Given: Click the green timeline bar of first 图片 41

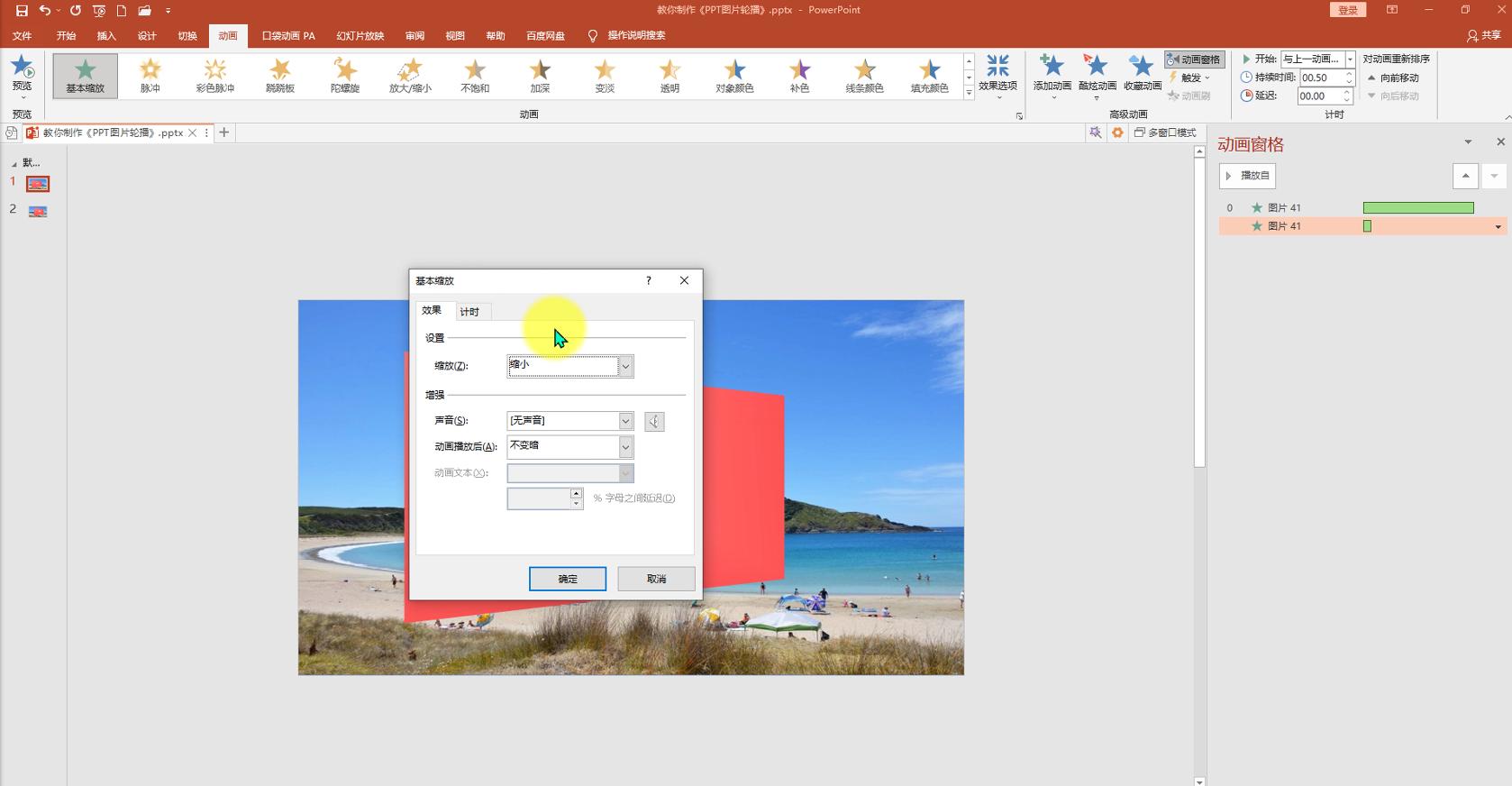Looking at the screenshot, I should pos(1417,208).
